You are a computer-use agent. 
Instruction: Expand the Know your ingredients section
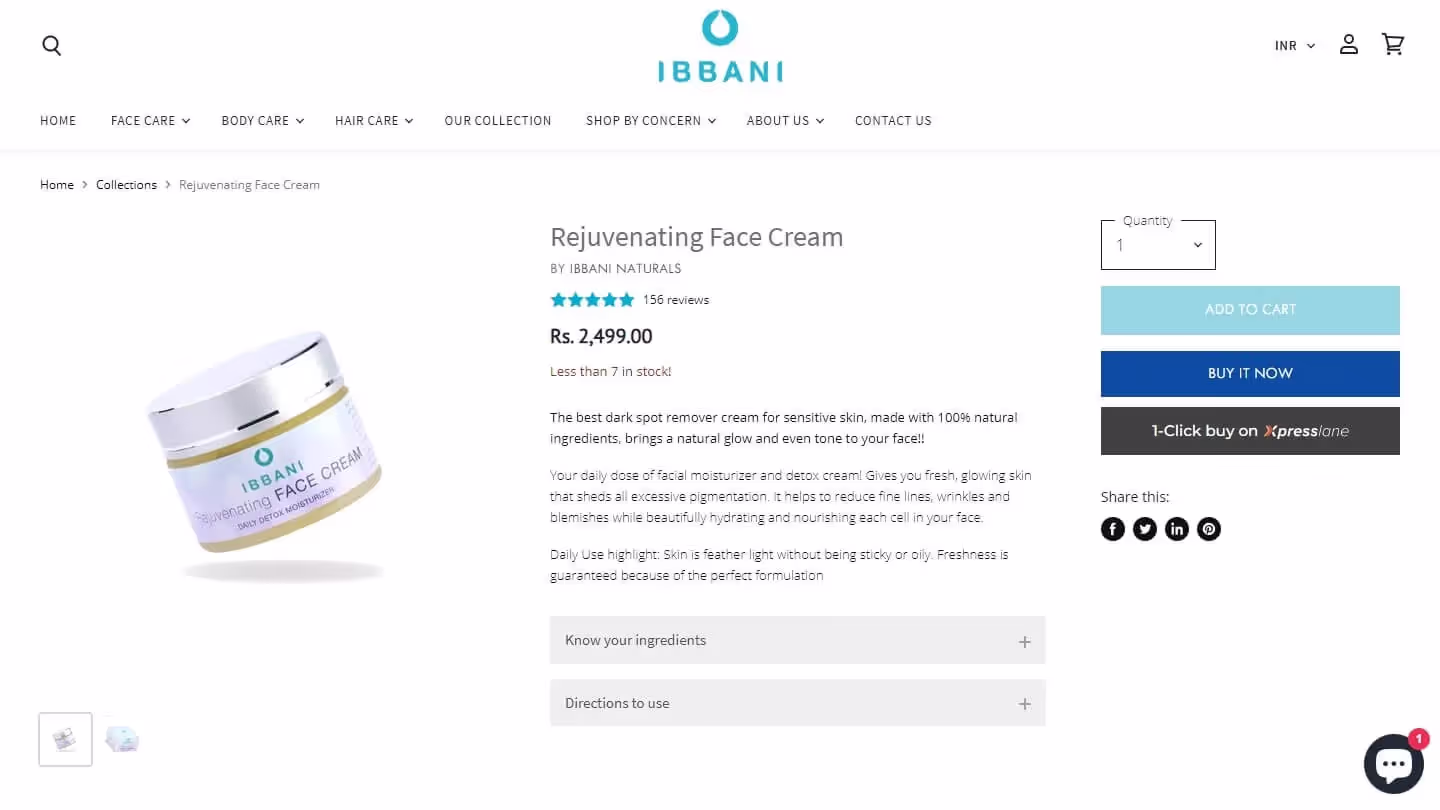(797, 640)
